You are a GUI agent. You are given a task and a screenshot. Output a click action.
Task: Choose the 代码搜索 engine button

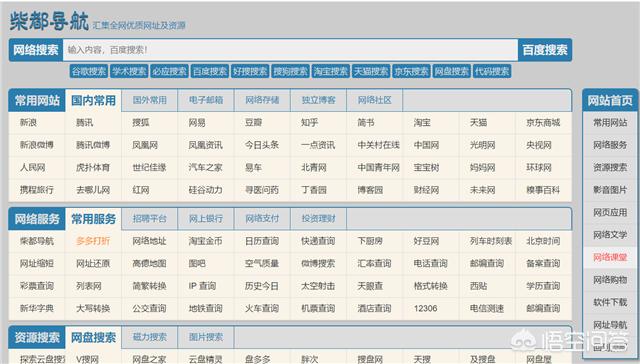coord(492,71)
